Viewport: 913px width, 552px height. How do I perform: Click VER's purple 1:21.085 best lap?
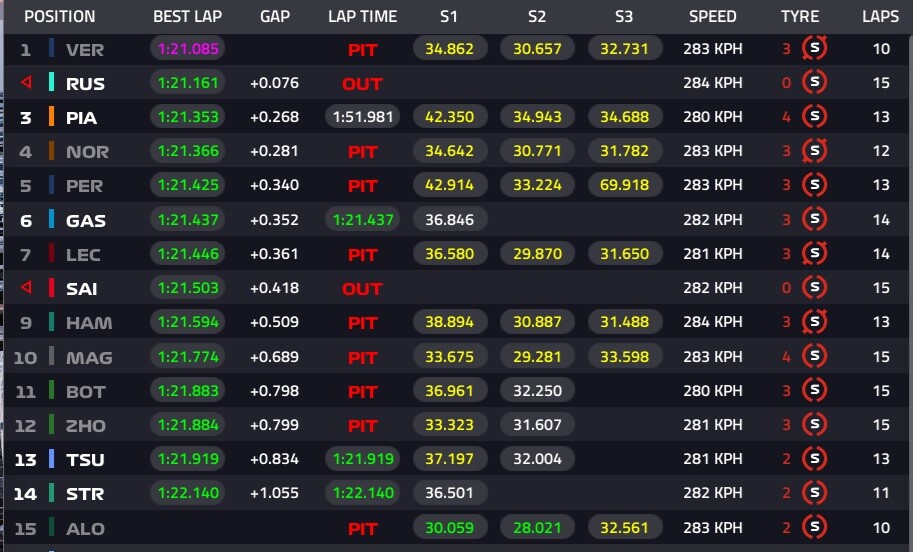click(186, 49)
